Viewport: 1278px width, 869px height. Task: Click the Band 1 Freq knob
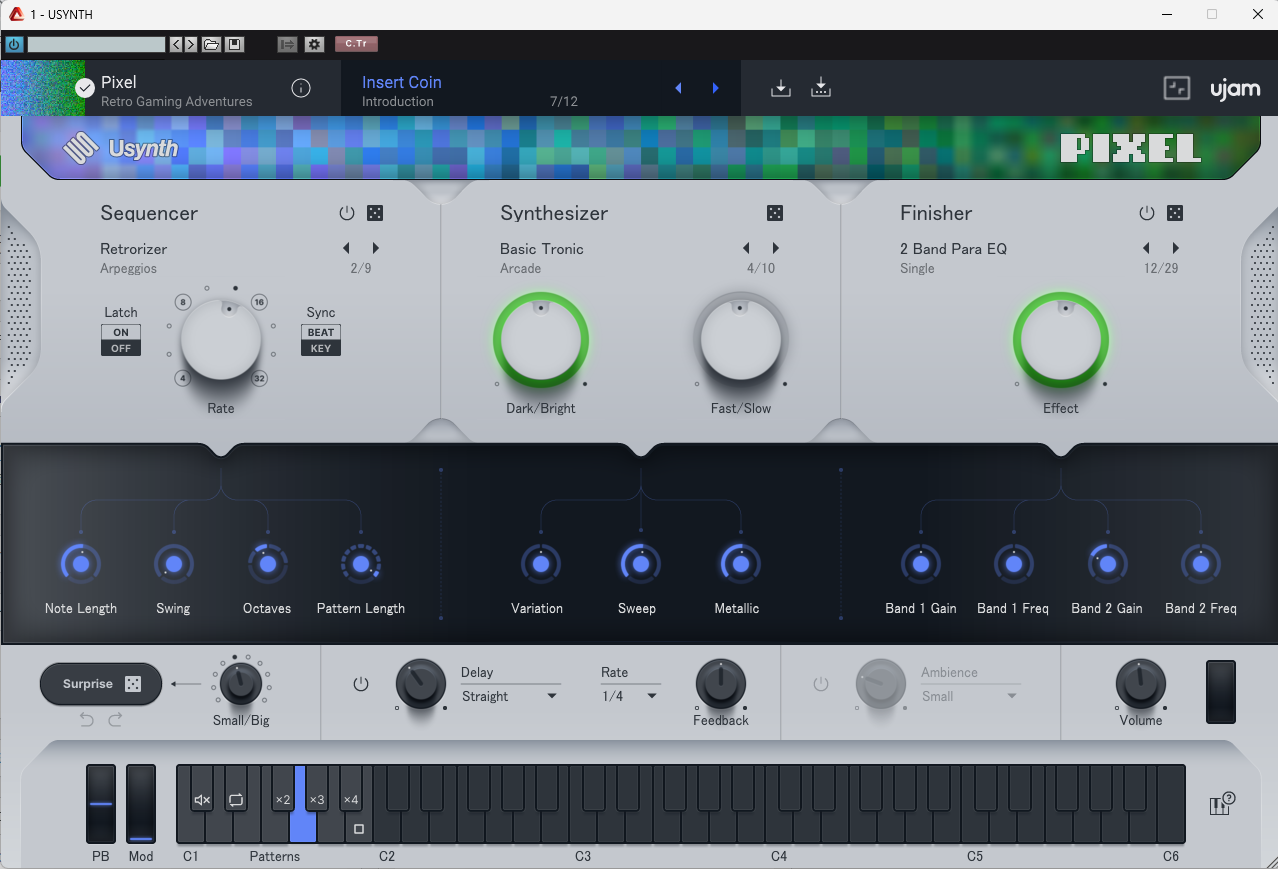tap(1013, 564)
